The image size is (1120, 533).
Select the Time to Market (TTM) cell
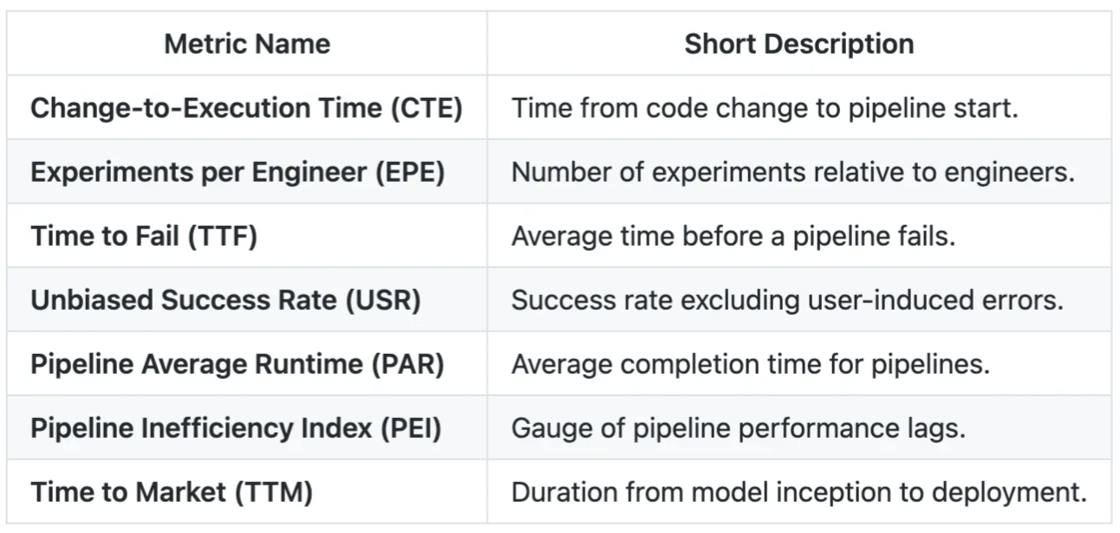[x=172, y=492]
